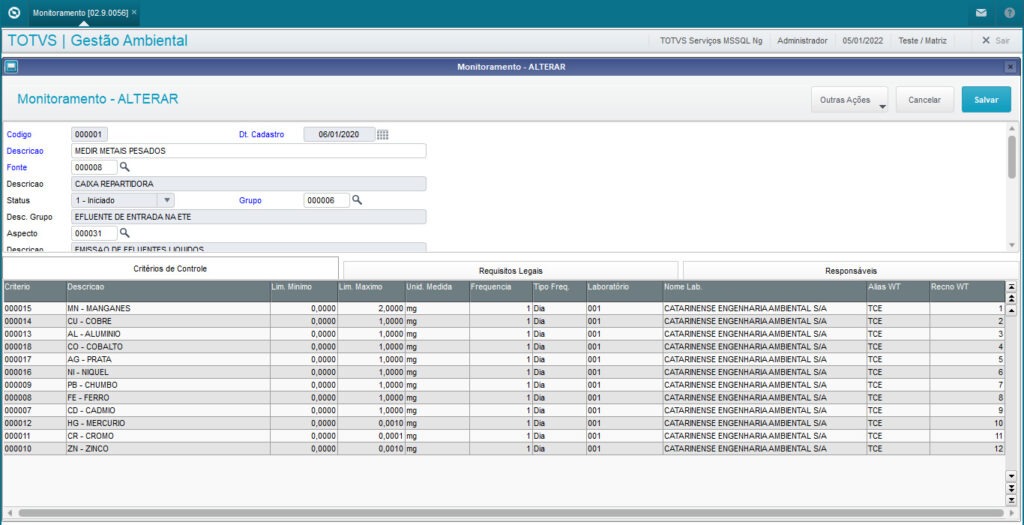Click the 0,0001 Lim. Maximo cell
1024x525 pixels.
[x=371, y=436]
